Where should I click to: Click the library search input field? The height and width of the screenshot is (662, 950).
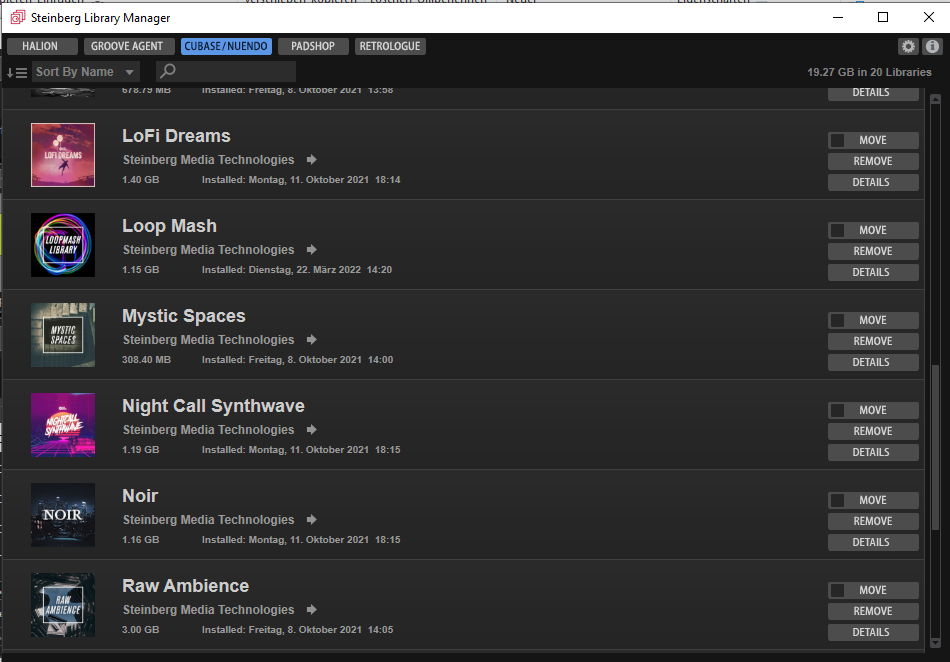pyautogui.click(x=226, y=71)
